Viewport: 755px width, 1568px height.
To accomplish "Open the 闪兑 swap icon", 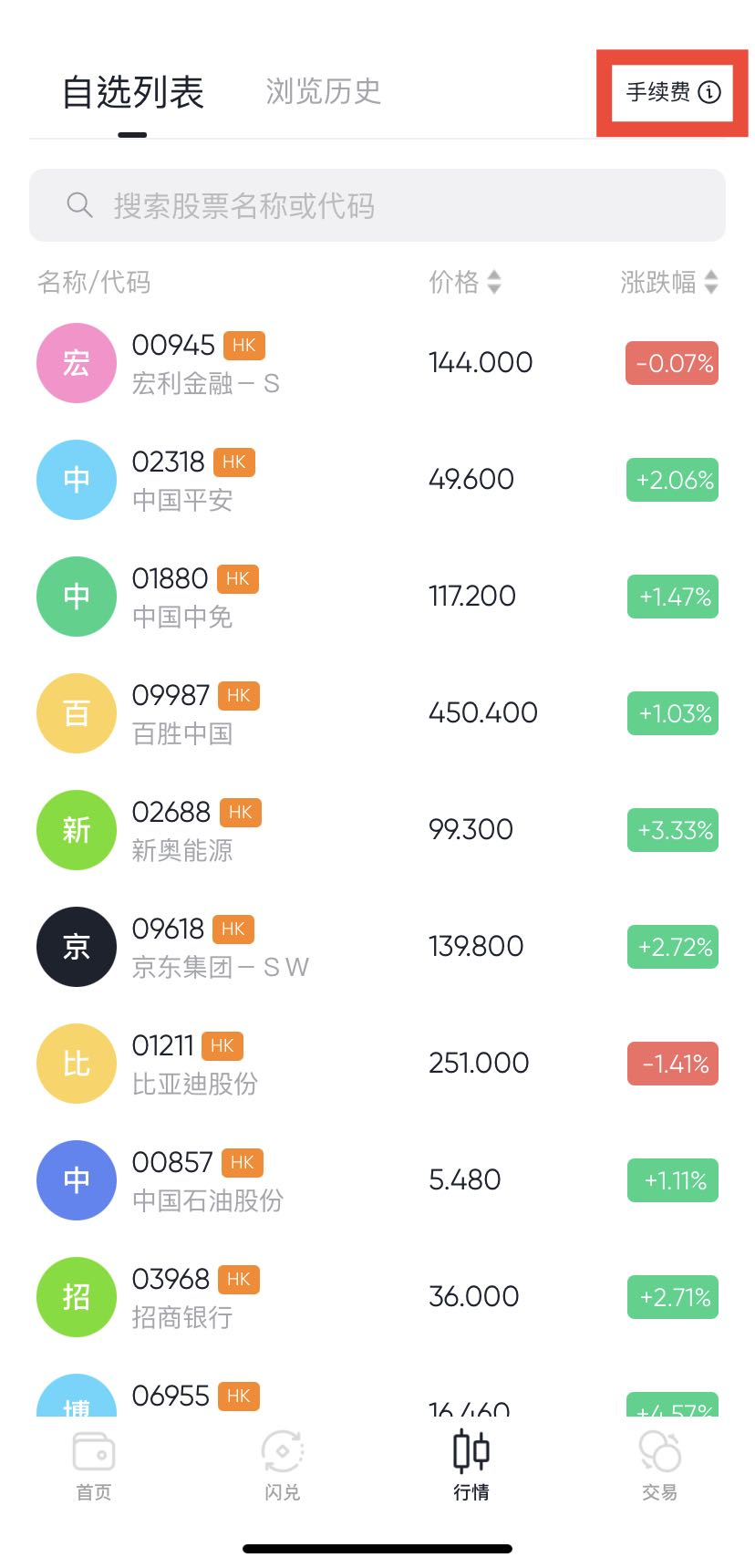I will (x=283, y=1452).
